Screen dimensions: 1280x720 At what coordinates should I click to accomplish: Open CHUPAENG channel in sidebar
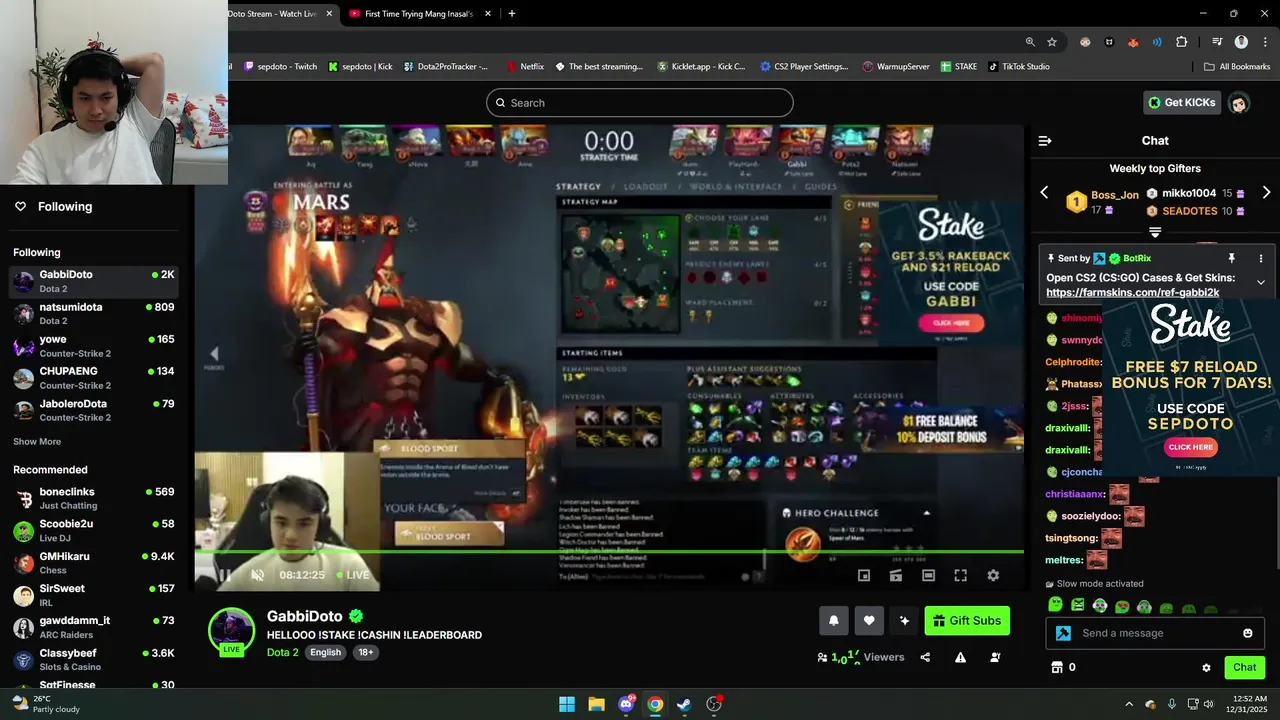click(x=94, y=378)
